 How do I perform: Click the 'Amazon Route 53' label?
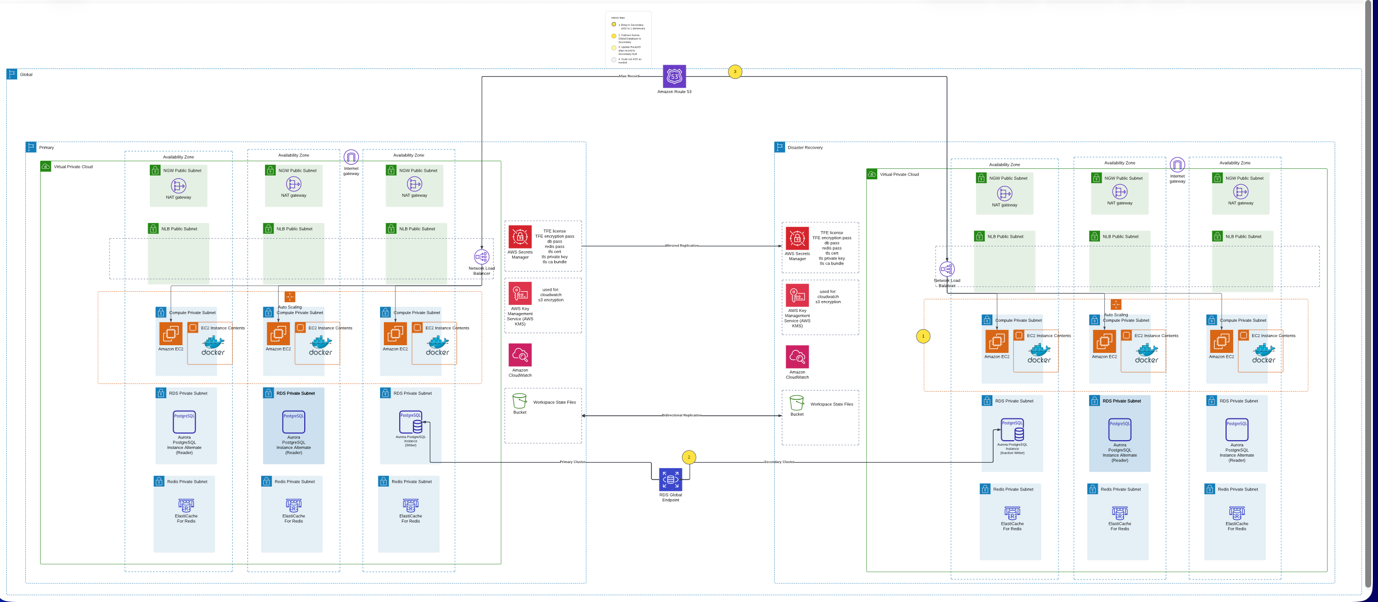coord(674,91)
